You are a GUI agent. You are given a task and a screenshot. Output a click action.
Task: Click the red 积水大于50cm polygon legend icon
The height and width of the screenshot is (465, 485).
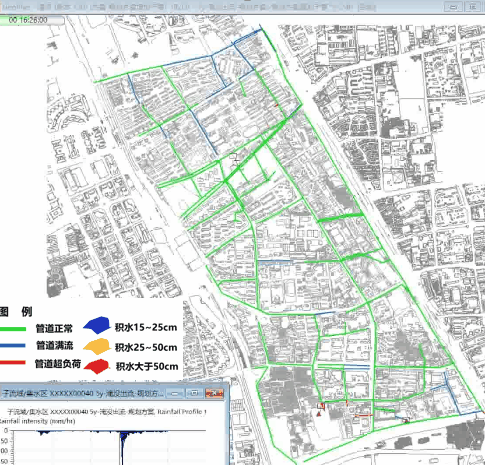[97, 366]
